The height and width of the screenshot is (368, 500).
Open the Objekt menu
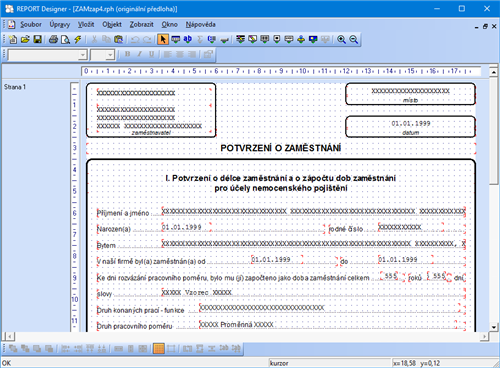(x=112, y=24)
